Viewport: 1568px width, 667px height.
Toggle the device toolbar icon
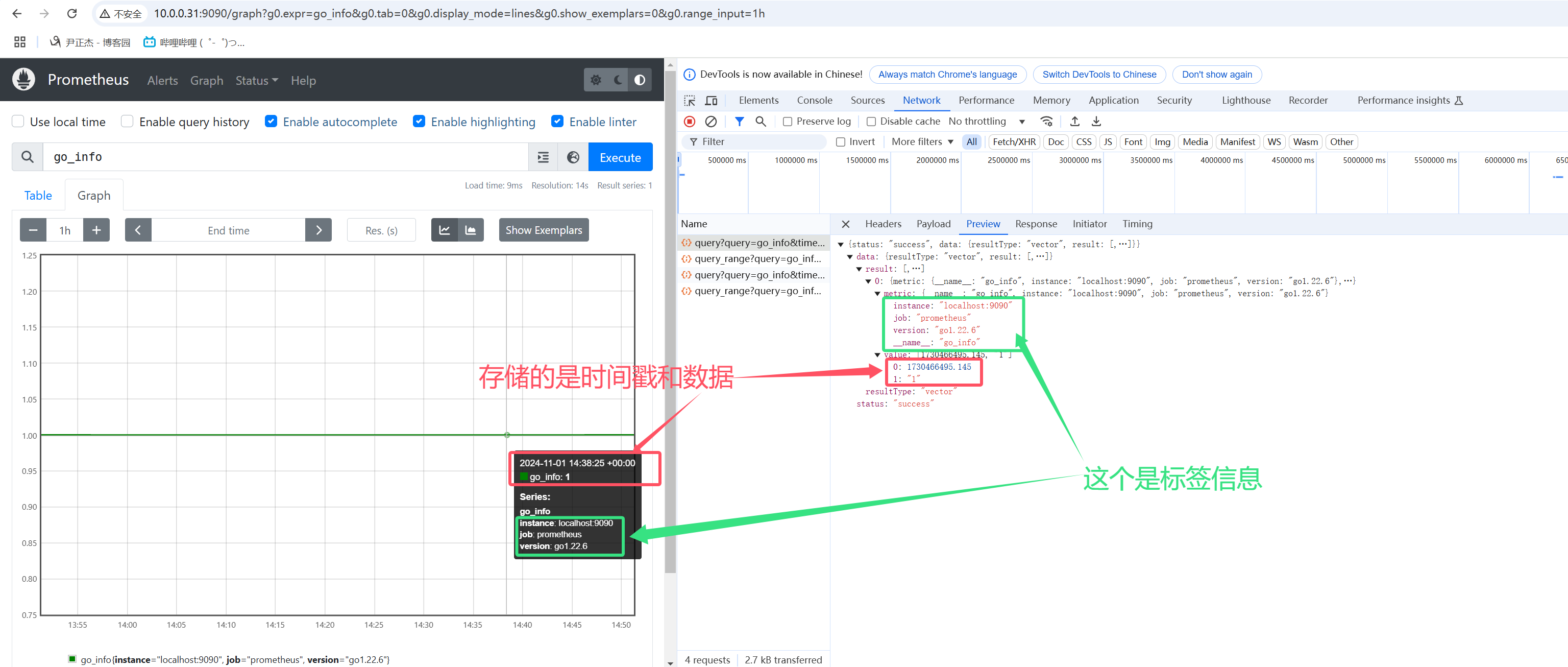(x=710, y=101)
